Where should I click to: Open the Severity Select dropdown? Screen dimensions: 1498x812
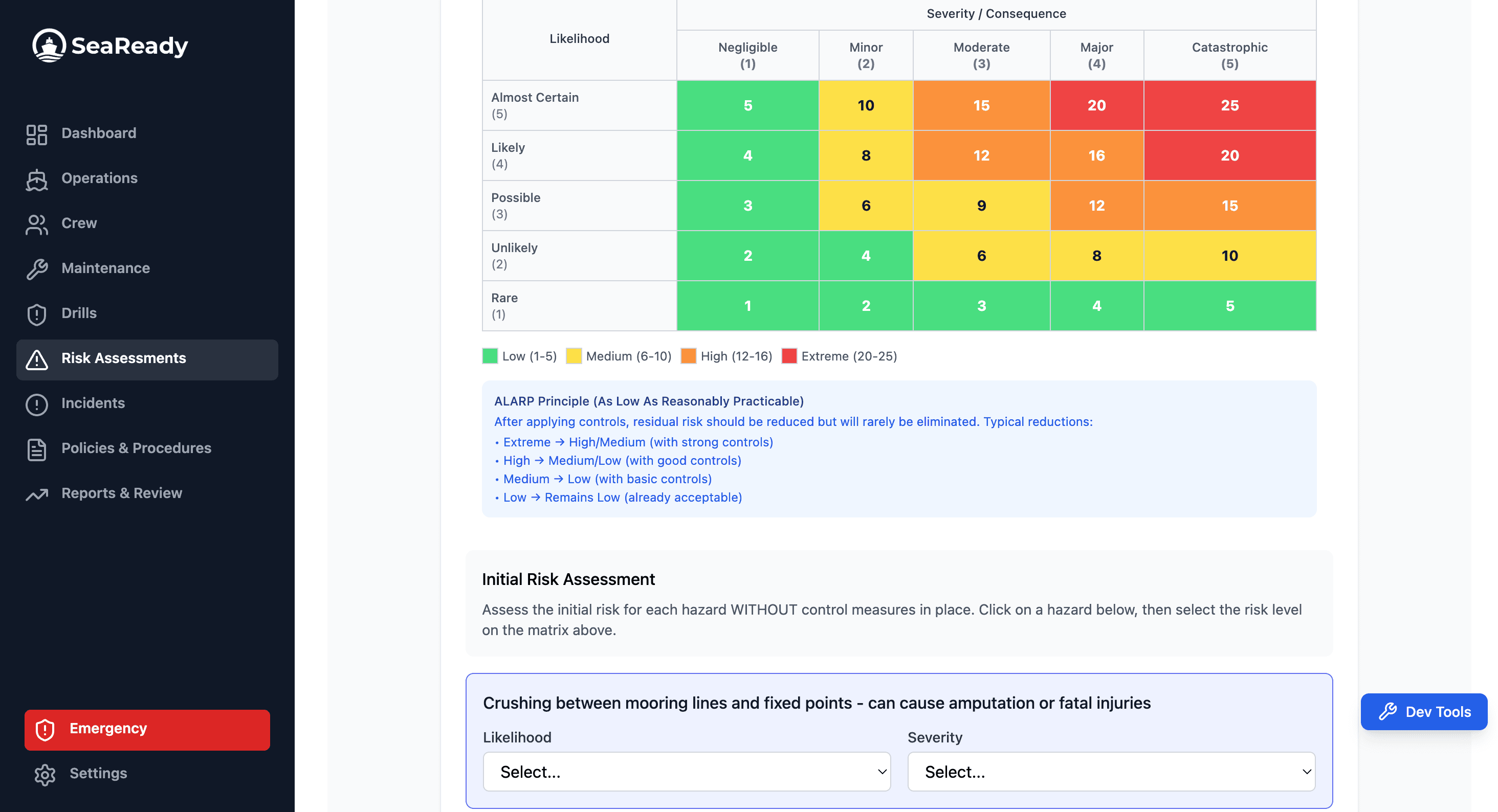(x=1111, y=771)
